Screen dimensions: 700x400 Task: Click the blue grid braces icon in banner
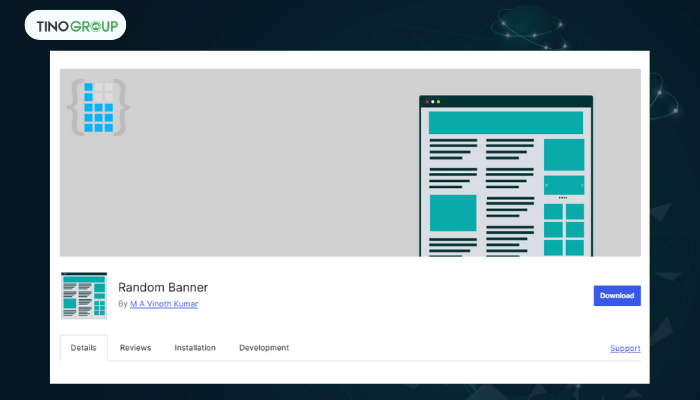[x=98, y=108]
